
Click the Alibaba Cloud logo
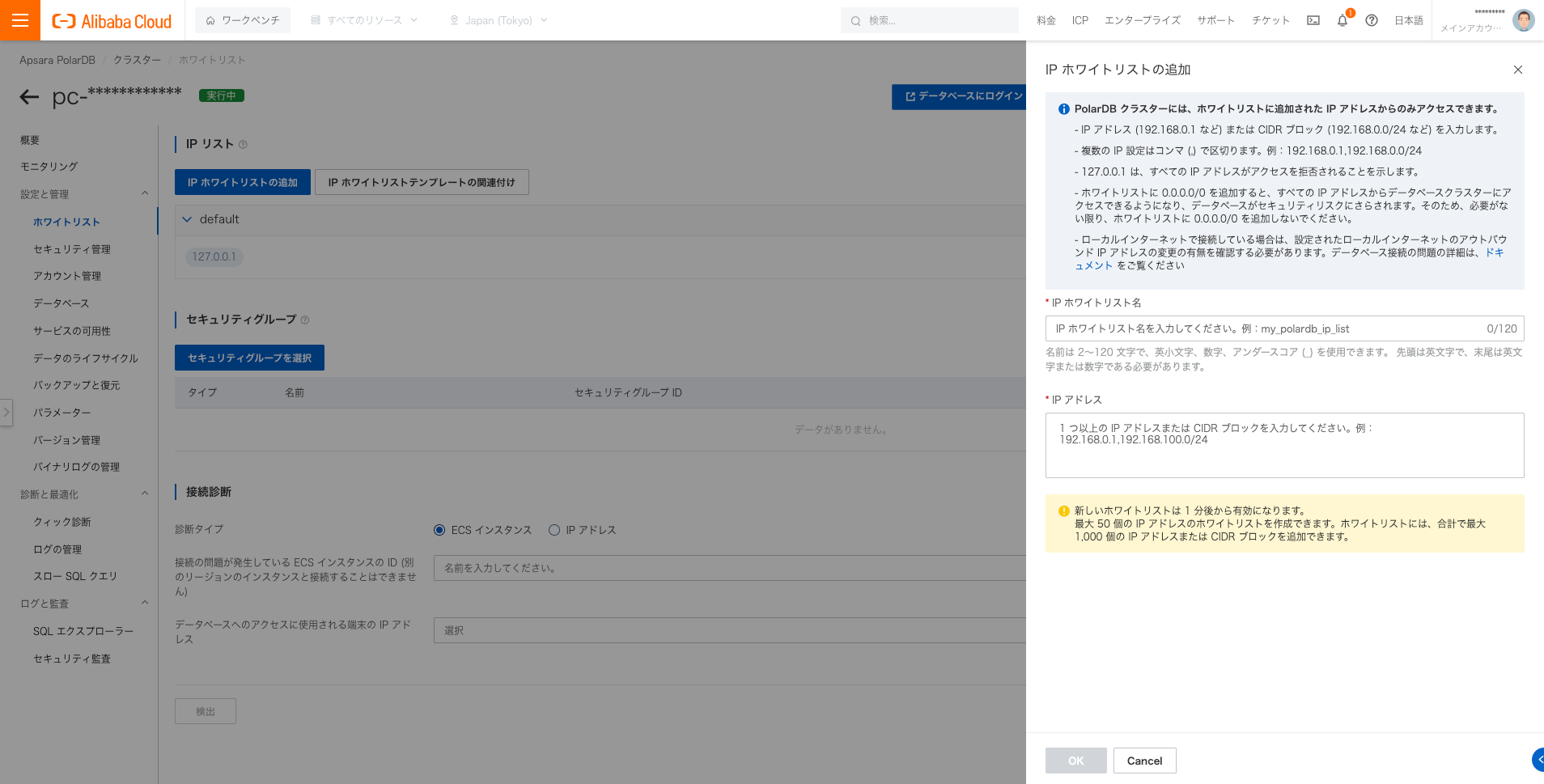112,22
